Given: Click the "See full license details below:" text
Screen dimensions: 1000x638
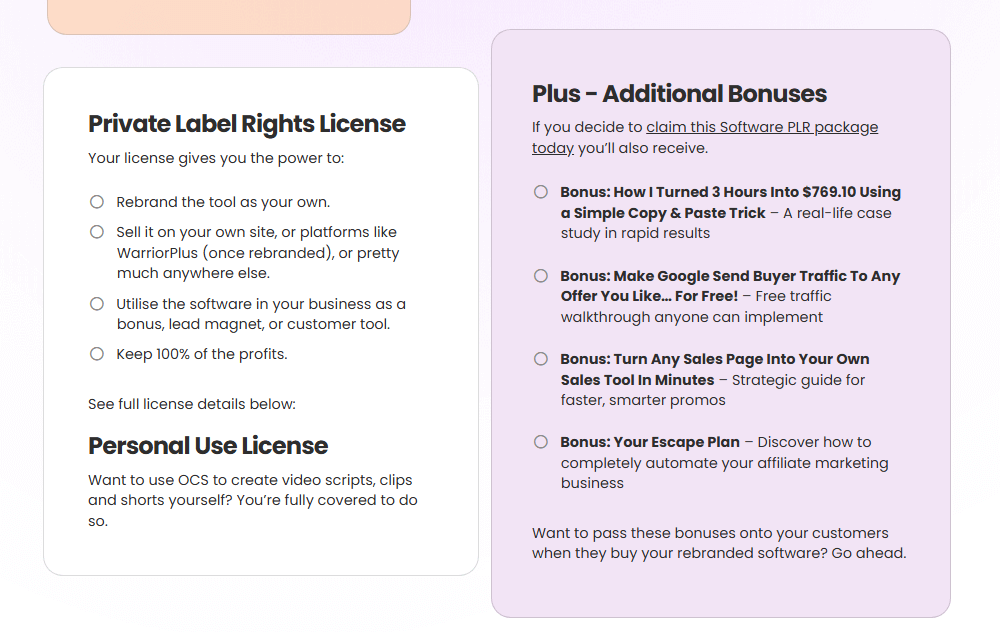Looking at the screenshot, I should [x=192, y=404].
